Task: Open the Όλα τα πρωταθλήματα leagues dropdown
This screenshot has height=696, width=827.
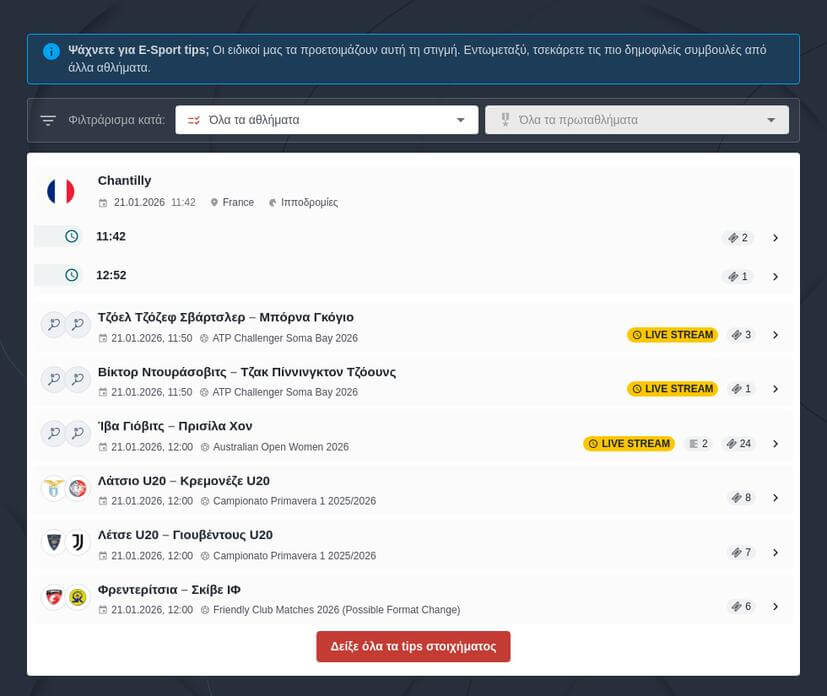Action: click(637, 120)
